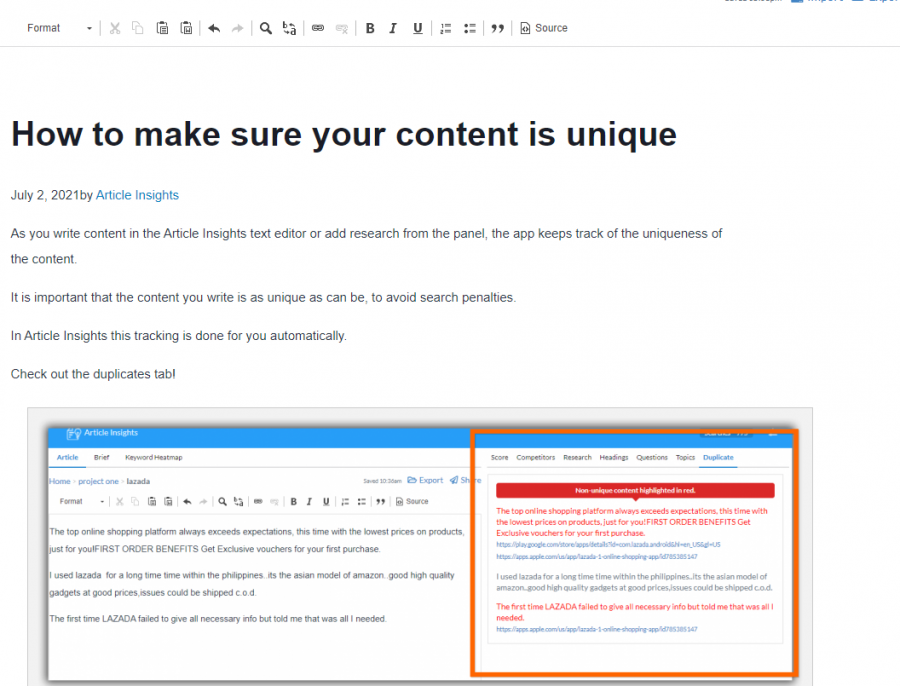Click the 'Check out the duplicates tab!' paragraph

[93, 374]
